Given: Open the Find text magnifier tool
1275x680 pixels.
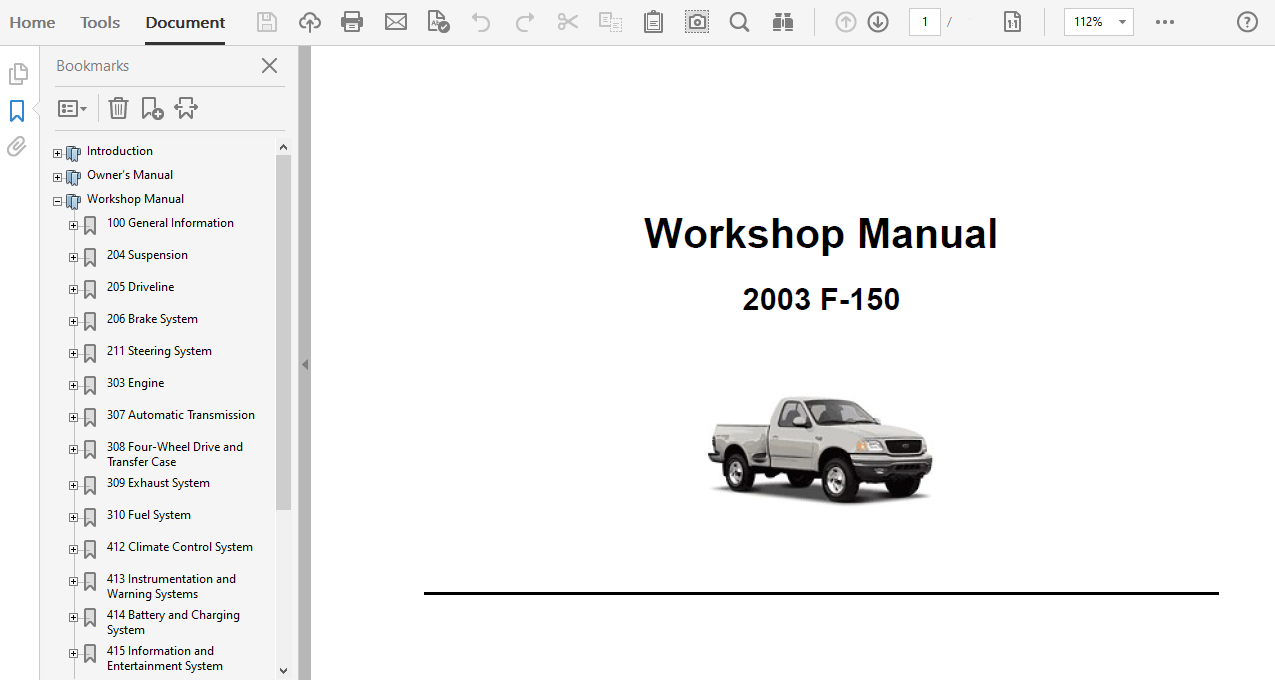Looking at the screenshot, I should pyautogui.click(x=739, y=22).
